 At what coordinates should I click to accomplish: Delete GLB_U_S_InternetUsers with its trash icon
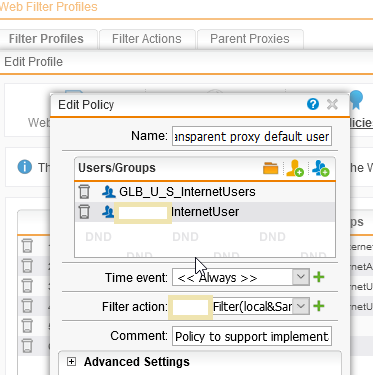[84, 192]
